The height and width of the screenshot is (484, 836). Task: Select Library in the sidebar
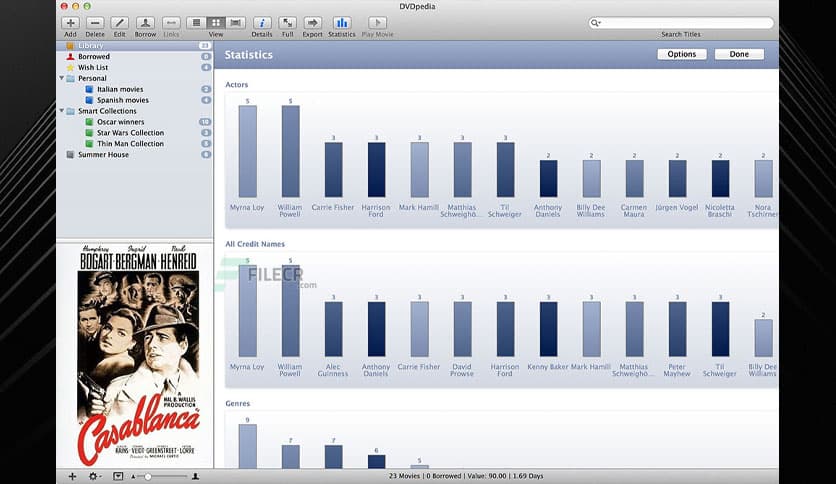(x=134, y=46)
